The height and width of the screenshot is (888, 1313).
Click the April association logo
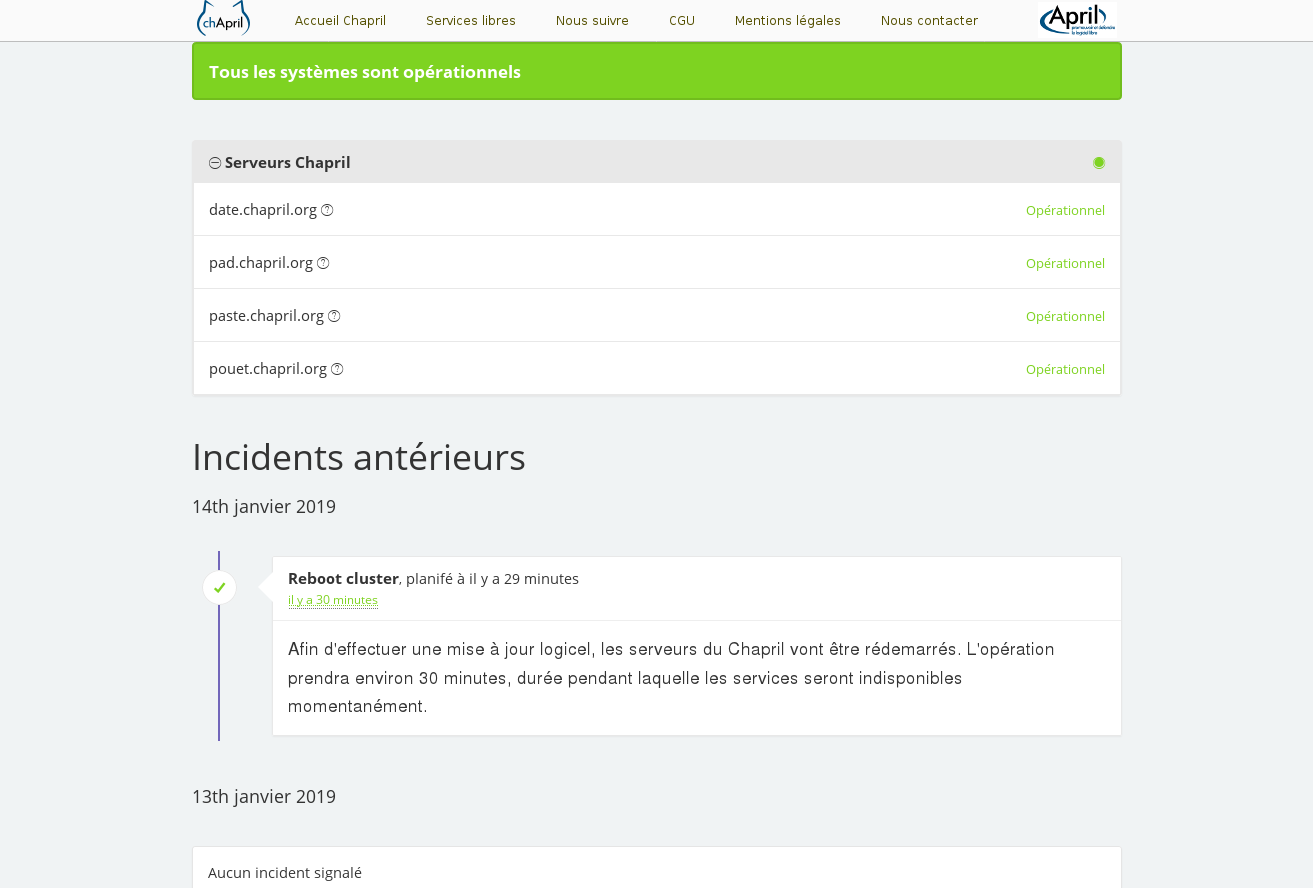coord(1077,19)
